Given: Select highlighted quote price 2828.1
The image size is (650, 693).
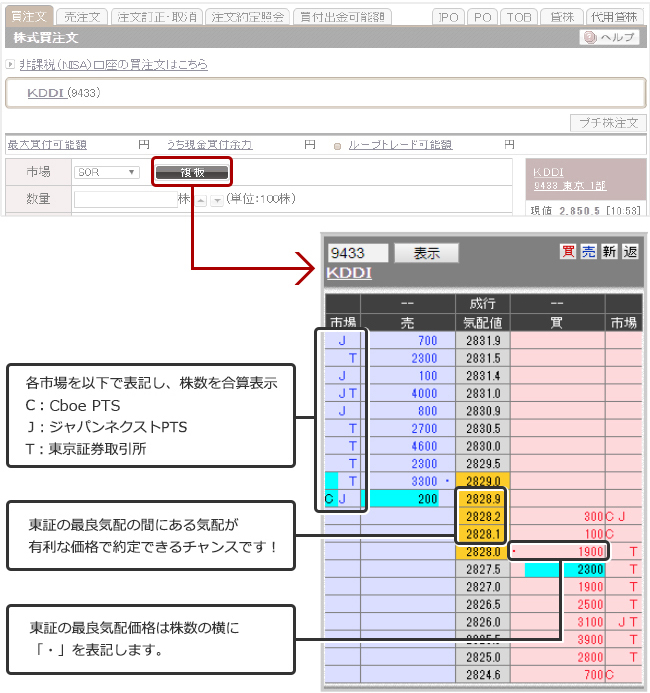Looking at the screenshot, I should (483, 534).
